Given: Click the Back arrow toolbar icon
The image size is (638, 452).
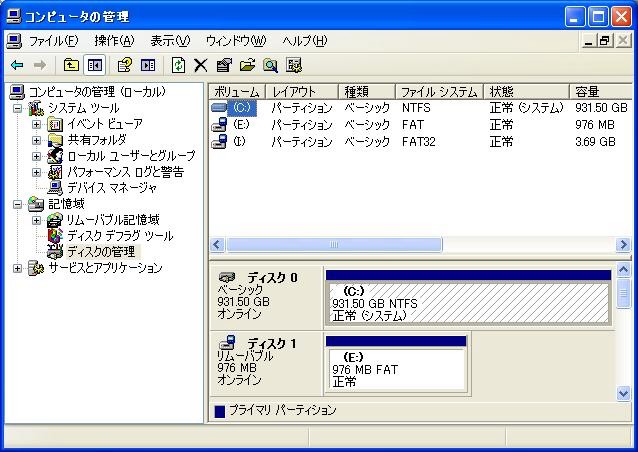Looking at the screenshot, I should (x=17, y=65).
